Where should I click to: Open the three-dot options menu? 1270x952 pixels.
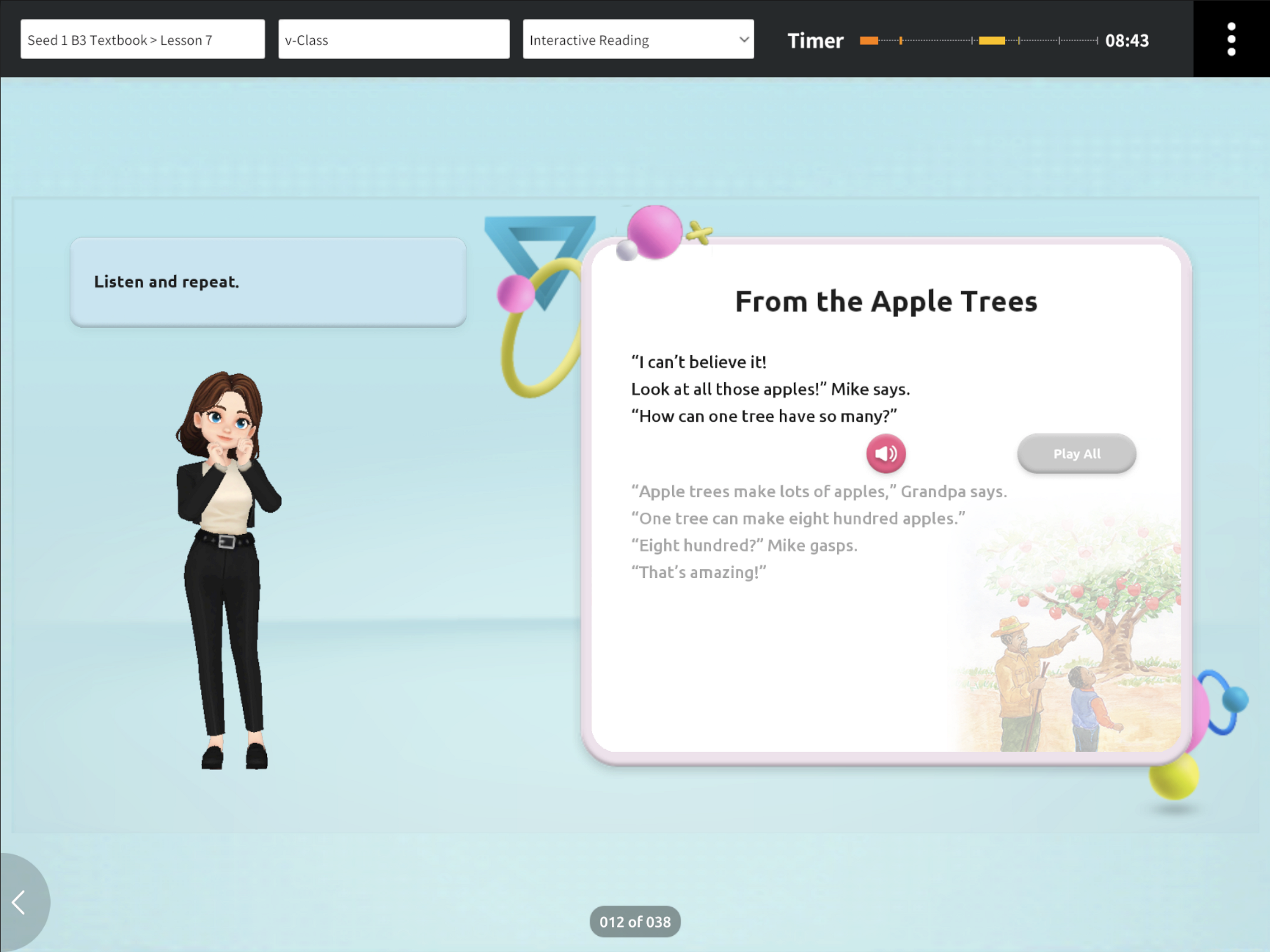coord(1231,39)
